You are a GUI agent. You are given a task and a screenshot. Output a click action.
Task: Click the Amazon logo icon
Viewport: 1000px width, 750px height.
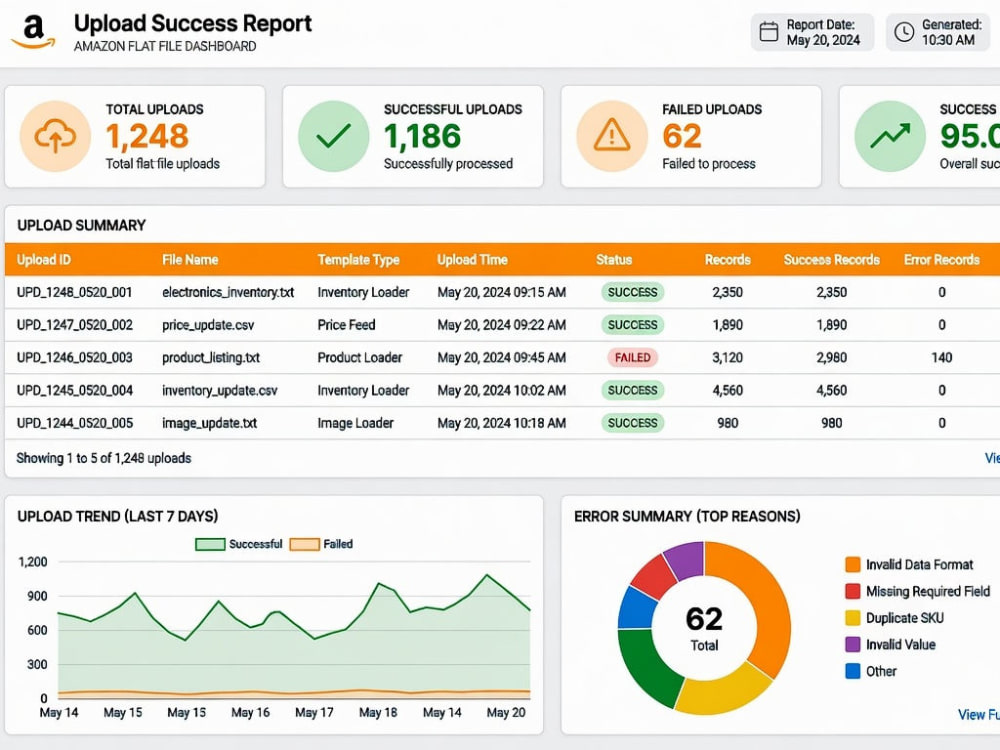tap(34, 32)
